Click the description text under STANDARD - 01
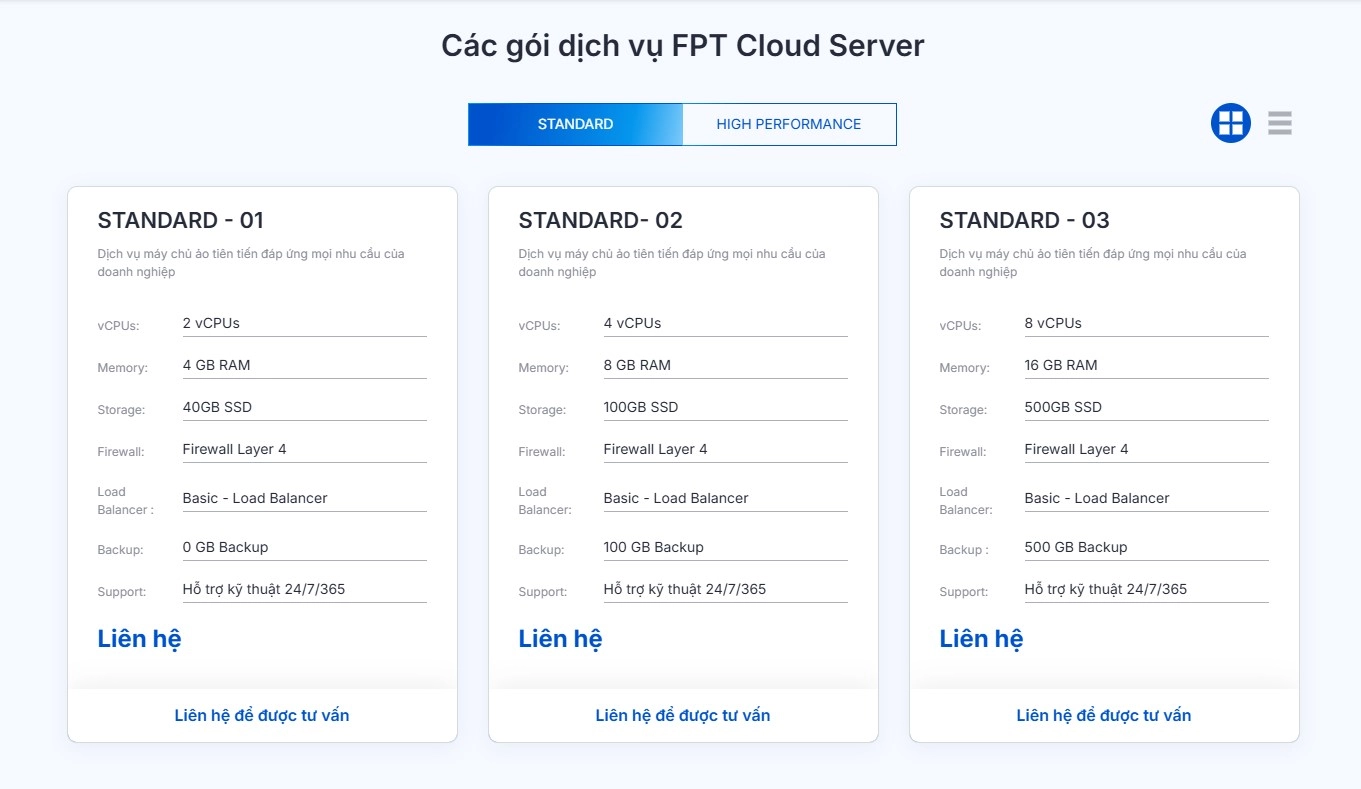This screenshot has height=789, width=1361. [251, 263]
